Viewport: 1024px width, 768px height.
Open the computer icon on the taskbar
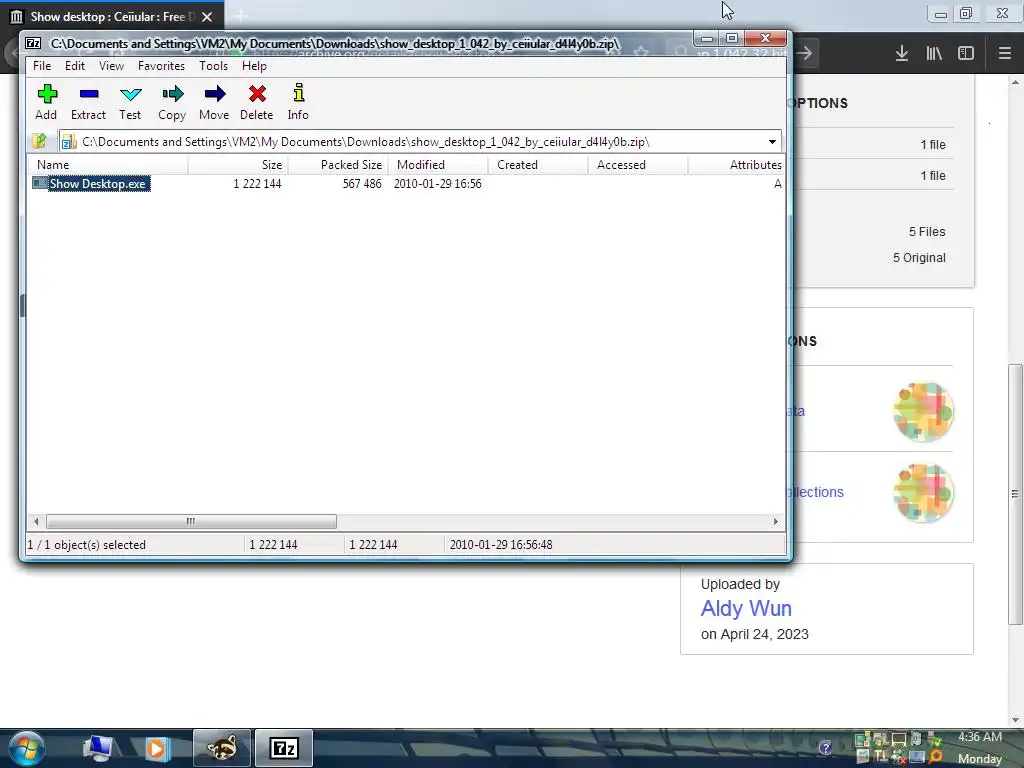pos(97,748)
